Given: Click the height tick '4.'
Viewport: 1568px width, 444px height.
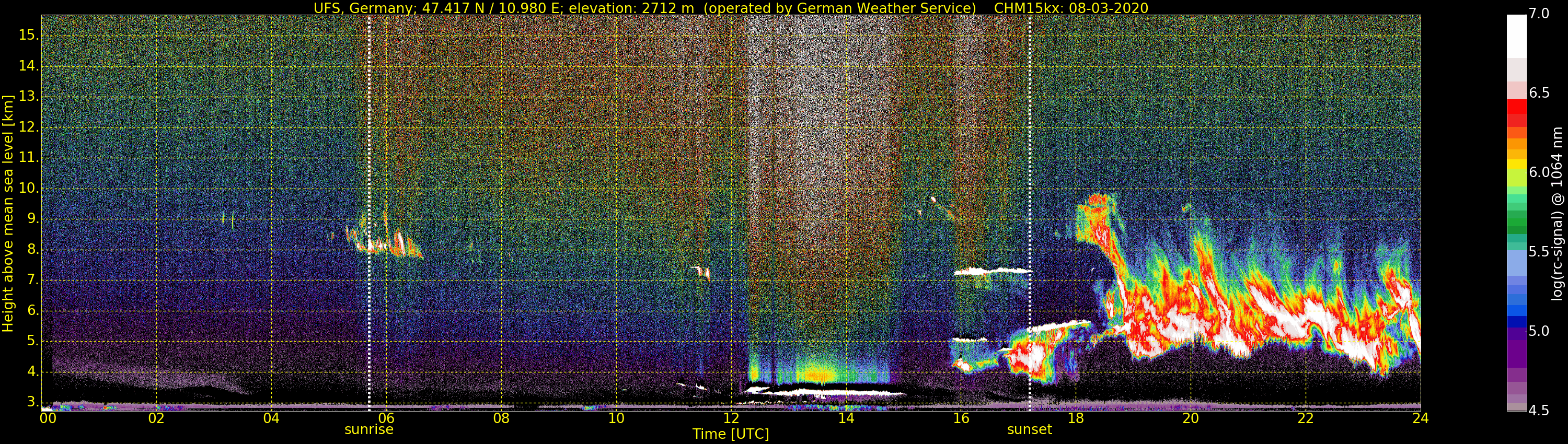Looking at the screenshot, I should [x=32, y=371].
